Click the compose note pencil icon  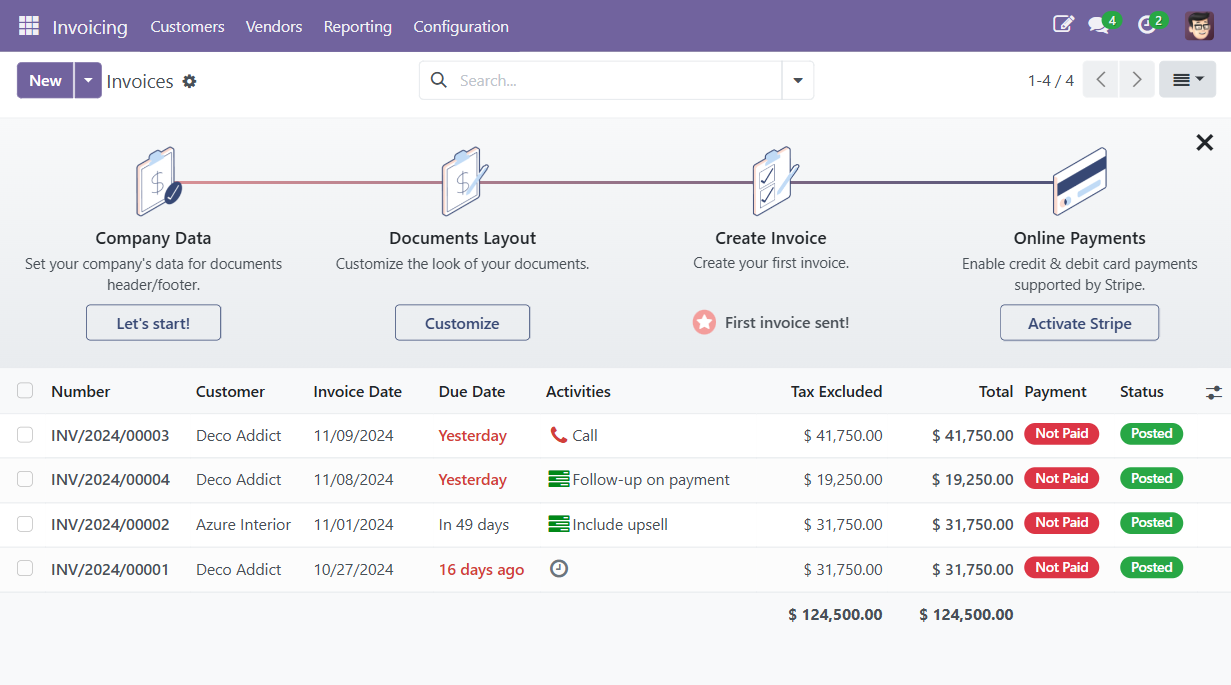click(x=1063, y=24)
